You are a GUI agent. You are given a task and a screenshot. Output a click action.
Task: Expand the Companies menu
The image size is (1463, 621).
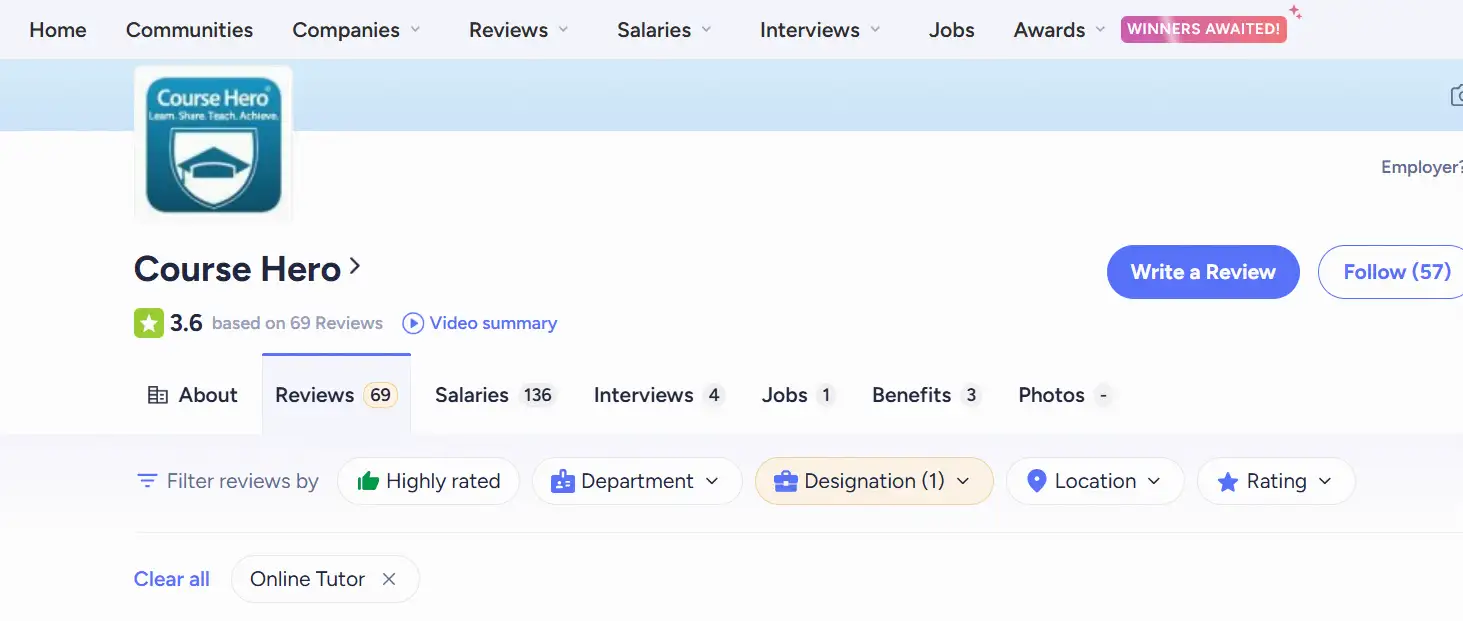click(x=358, y=30)
